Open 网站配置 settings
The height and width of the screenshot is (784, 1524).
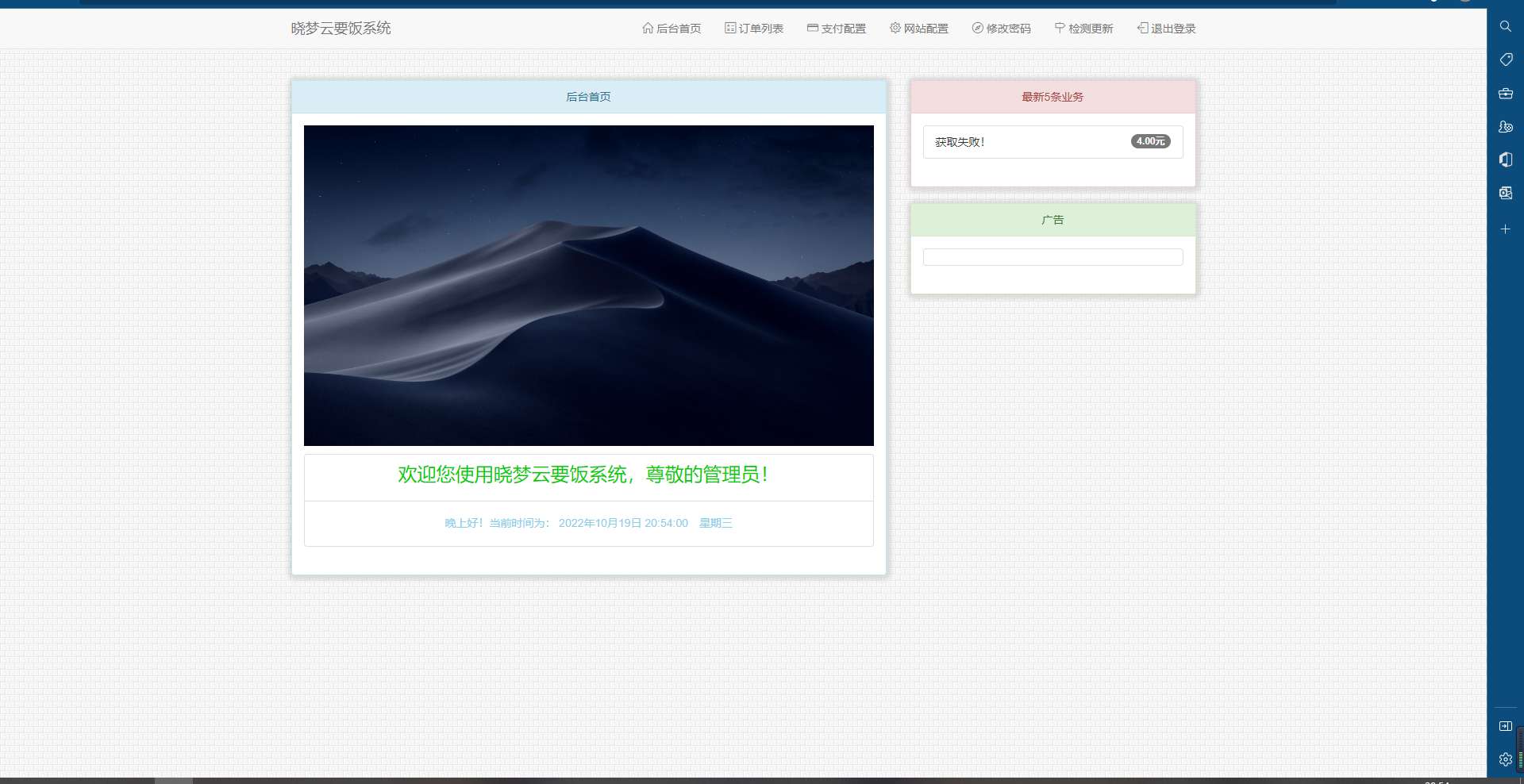(x=919, y=29)
